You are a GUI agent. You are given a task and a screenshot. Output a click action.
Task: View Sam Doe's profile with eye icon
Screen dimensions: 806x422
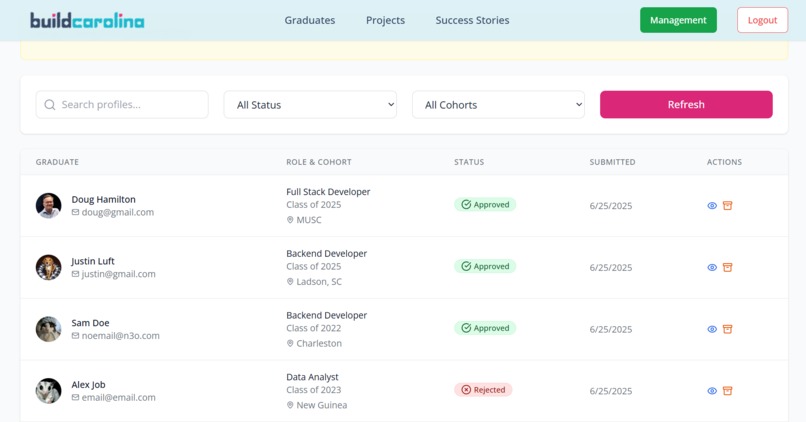coord(712,329)
